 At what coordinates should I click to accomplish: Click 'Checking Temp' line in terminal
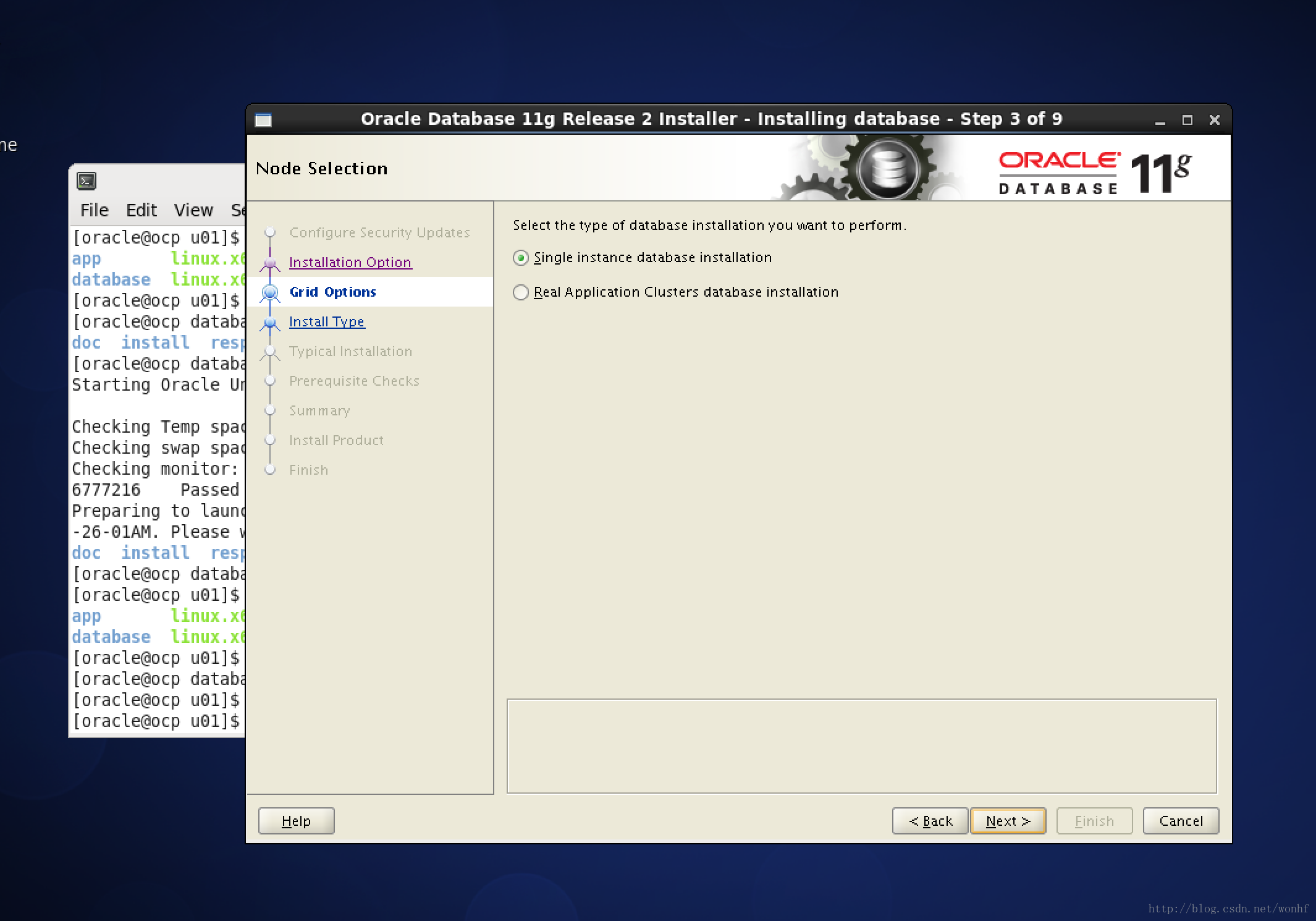click(x=158, y=427)
